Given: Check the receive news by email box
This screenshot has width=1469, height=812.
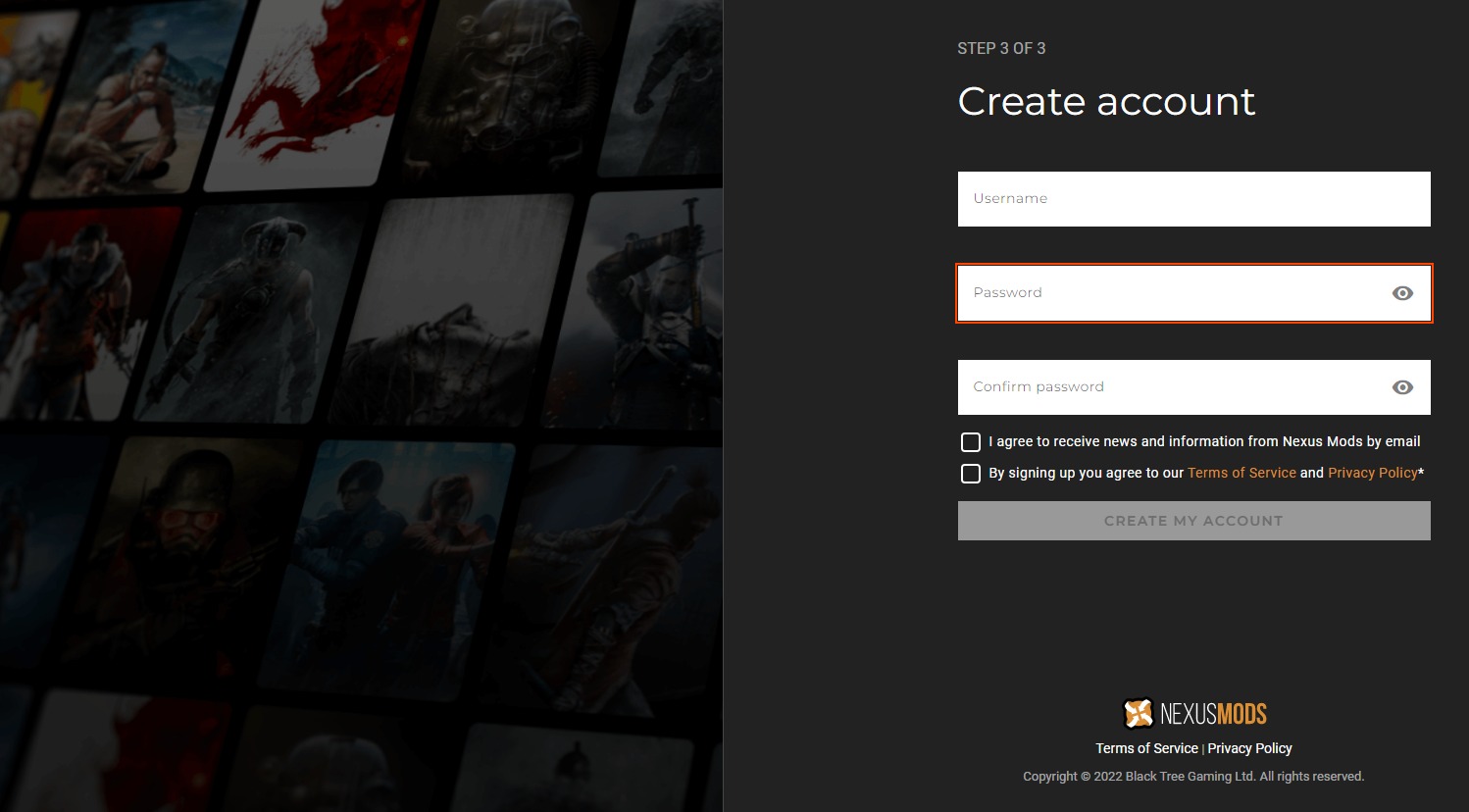Looking at the screenshot, I should (971, 442).
